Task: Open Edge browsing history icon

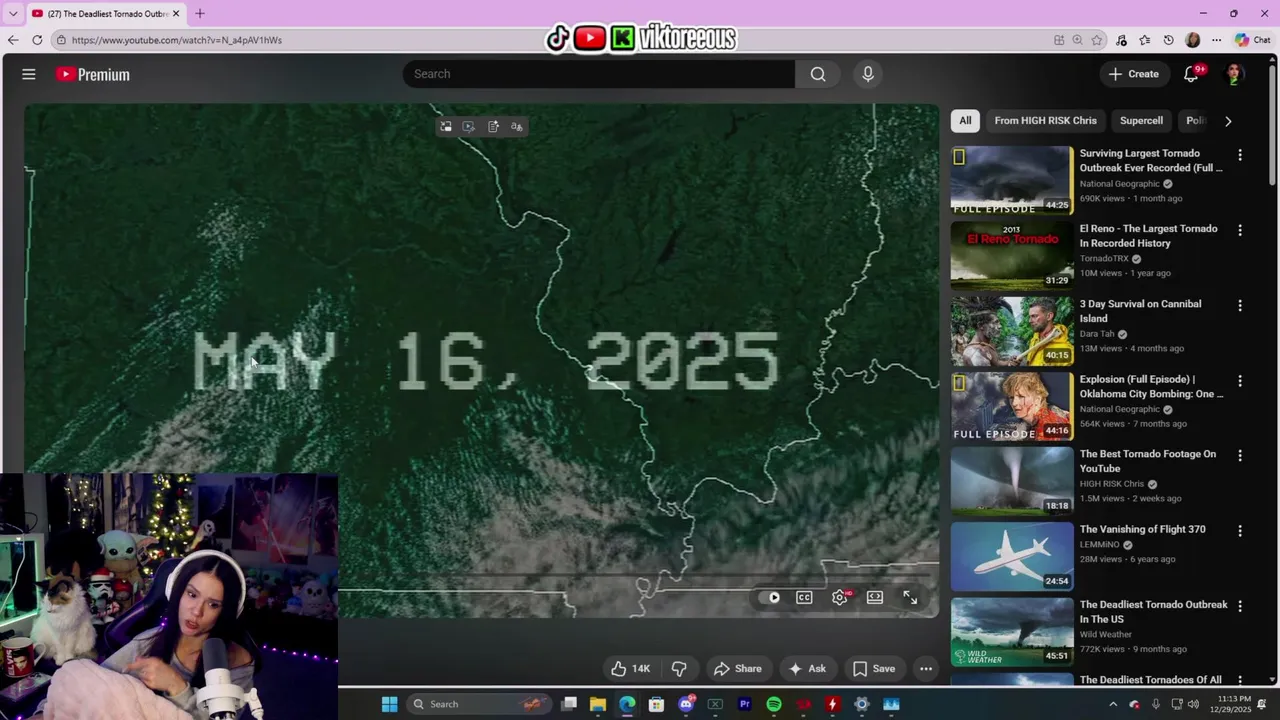Action: point(1169,40)
